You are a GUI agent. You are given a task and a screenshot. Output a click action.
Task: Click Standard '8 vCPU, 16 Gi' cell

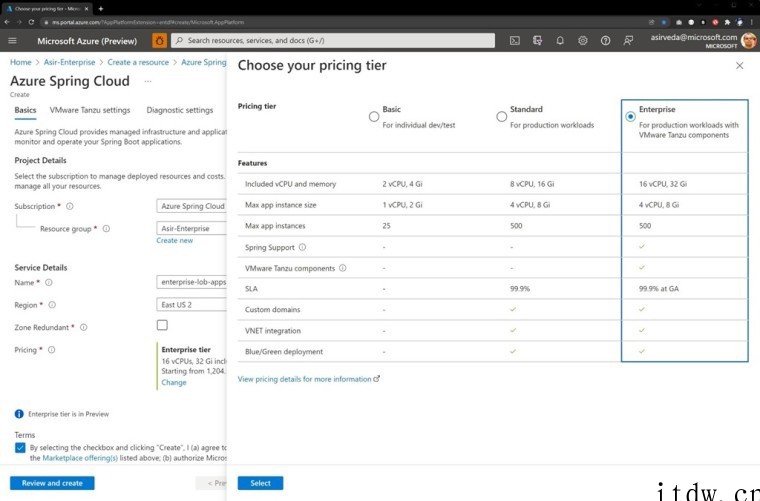point(532,184)
